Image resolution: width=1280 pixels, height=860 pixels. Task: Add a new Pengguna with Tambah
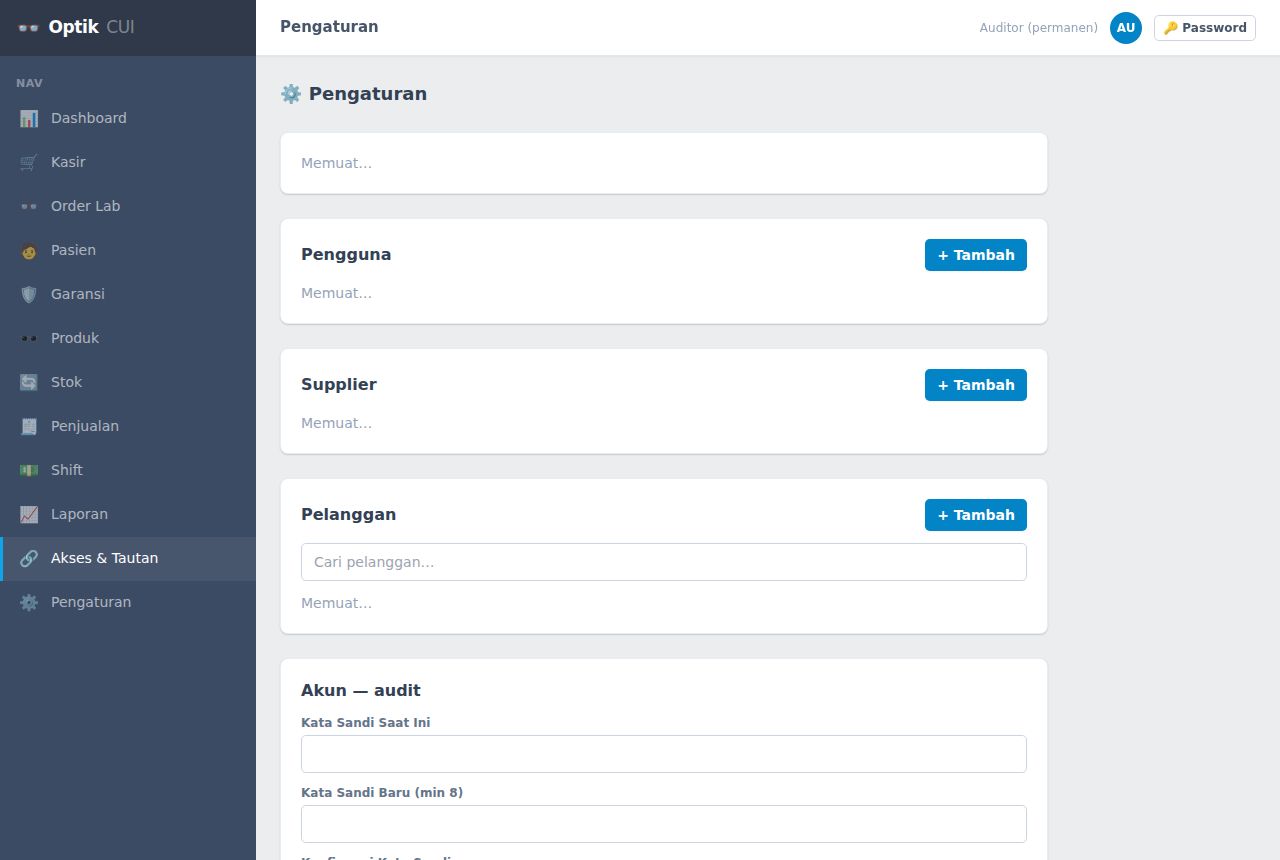(976, 255)
